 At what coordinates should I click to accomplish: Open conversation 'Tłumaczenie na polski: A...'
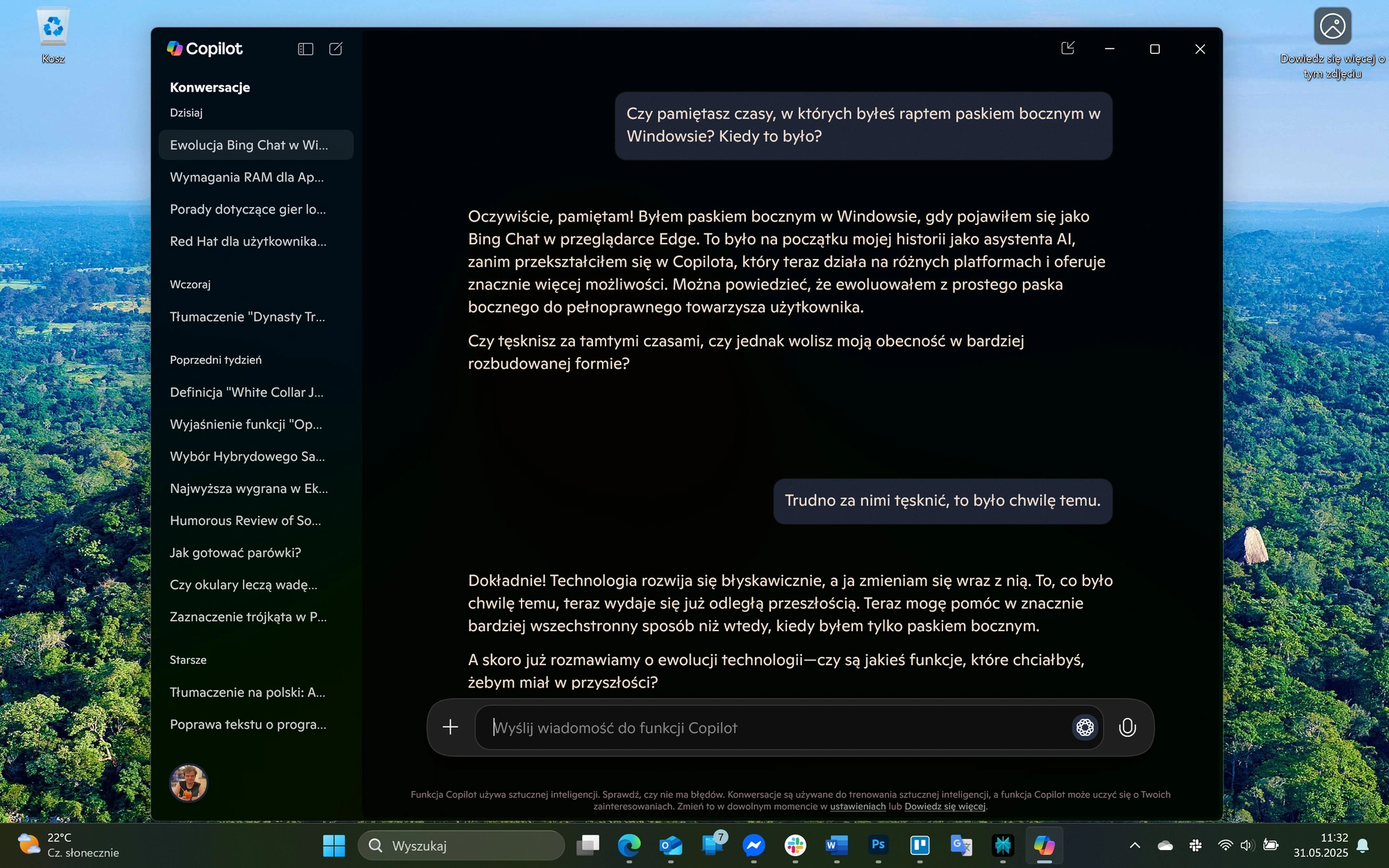point(256,692)
